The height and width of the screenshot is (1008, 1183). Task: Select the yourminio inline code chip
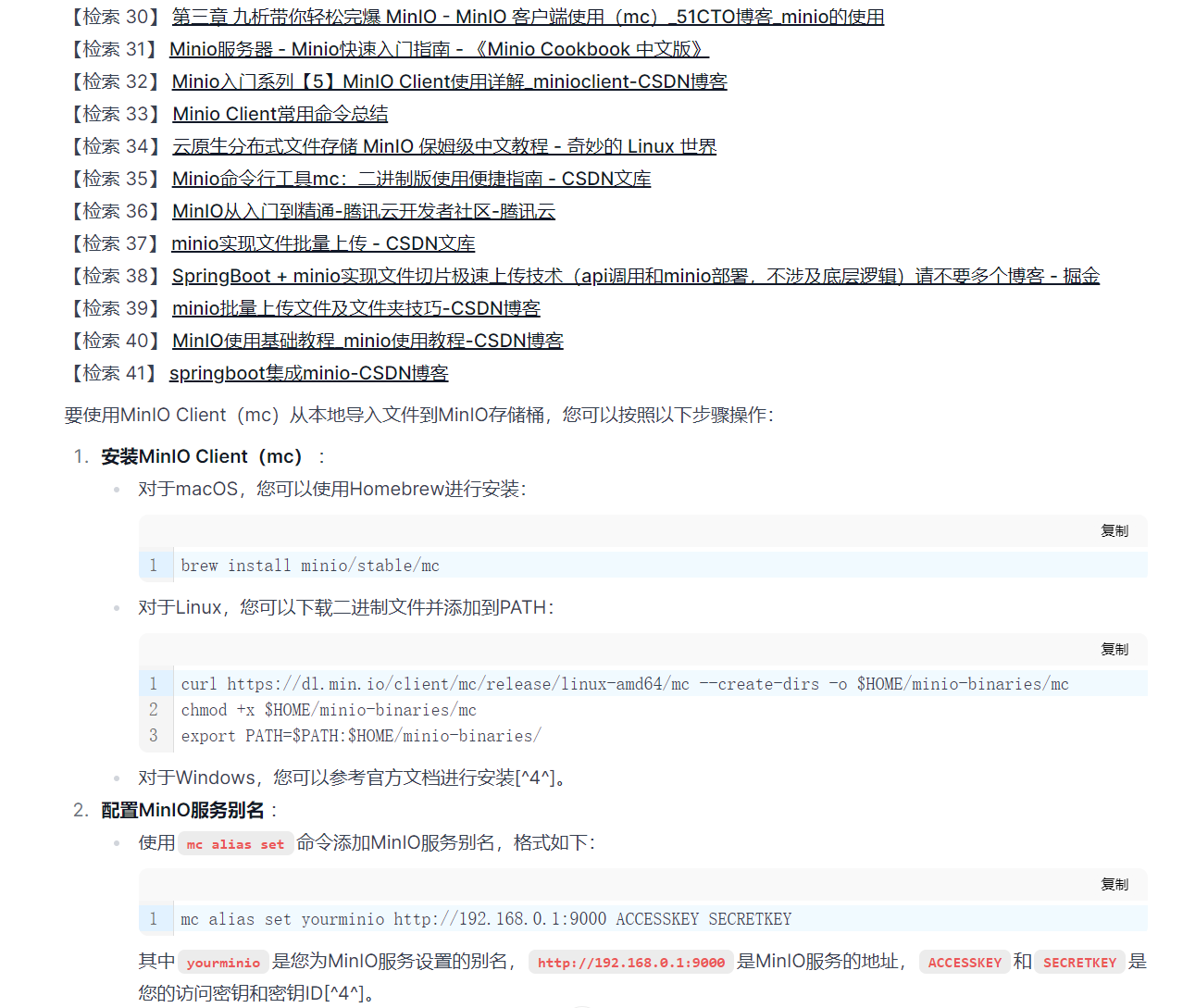tap(223, 963)
